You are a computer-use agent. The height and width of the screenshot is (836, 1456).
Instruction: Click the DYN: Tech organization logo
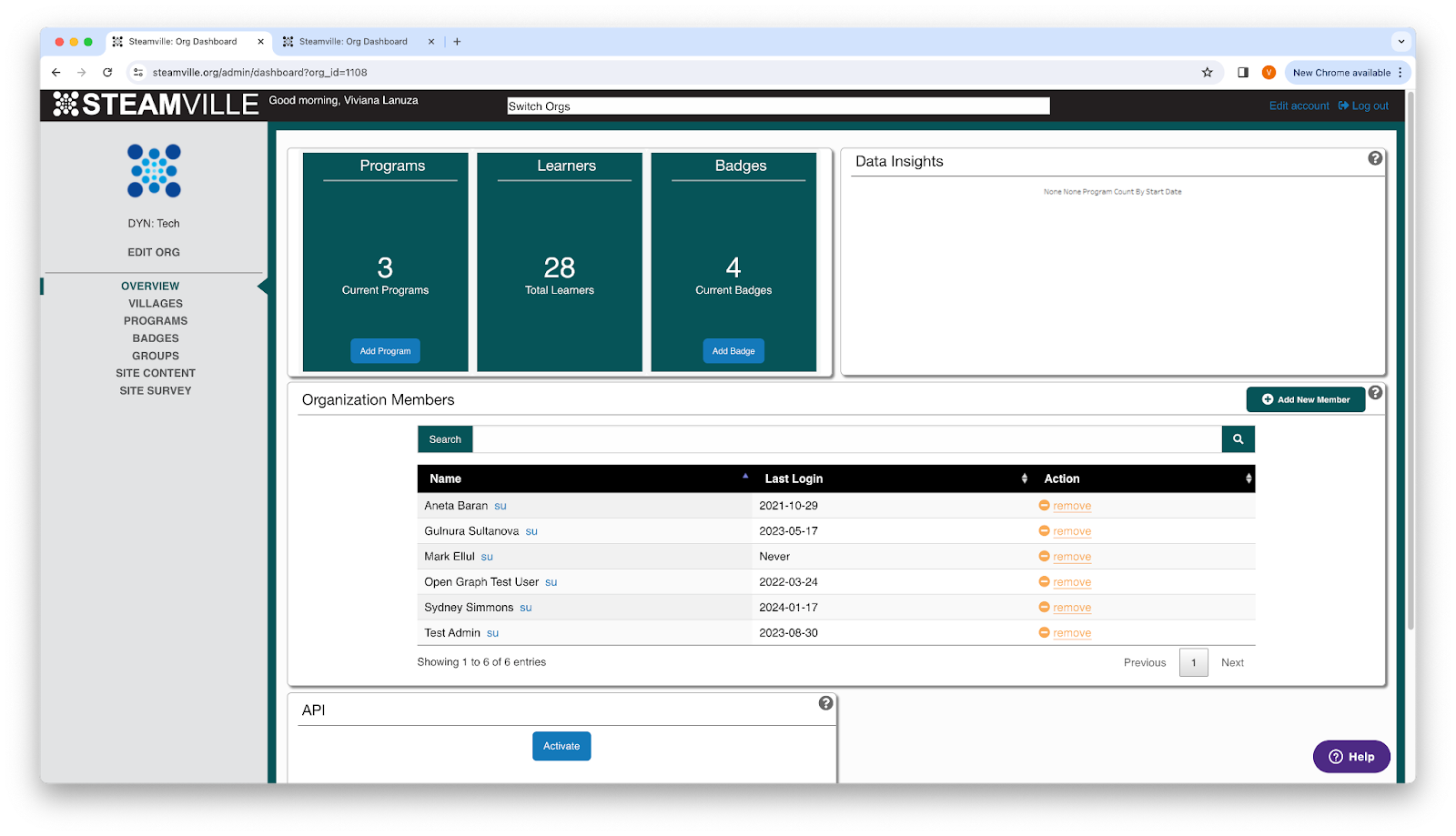coord(154,171)
